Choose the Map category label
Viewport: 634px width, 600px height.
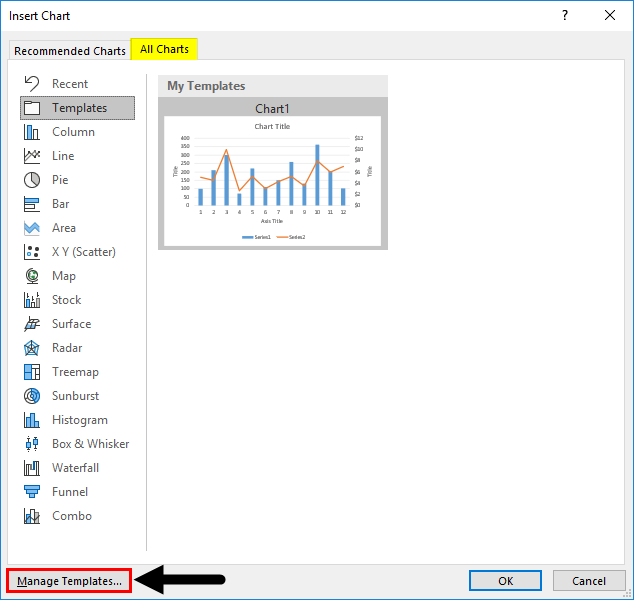pyautogui.click(x=64, y=276)
